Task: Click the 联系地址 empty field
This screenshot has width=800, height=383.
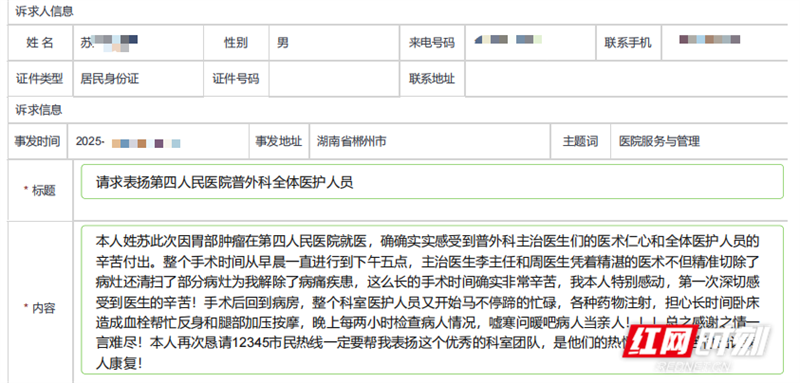Action: click(x=627, y=79)
